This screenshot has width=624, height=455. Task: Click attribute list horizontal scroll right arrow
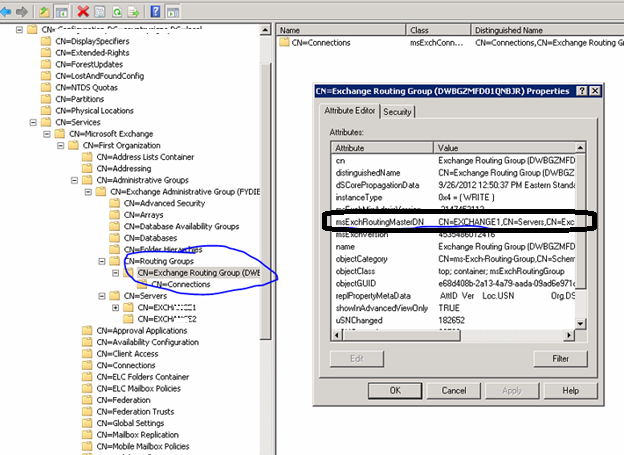point(569,335)
